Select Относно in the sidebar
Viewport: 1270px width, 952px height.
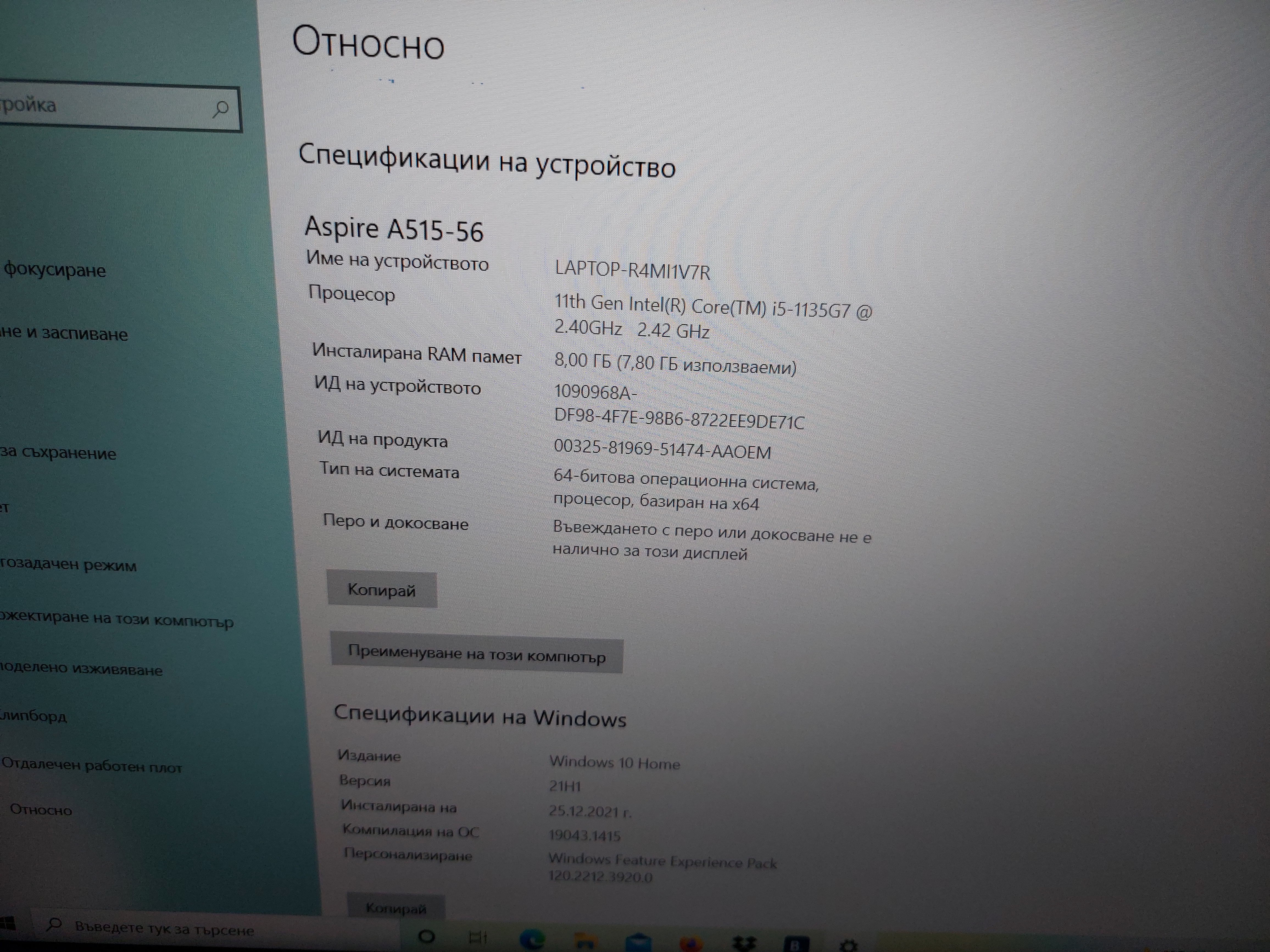[41, 810]
